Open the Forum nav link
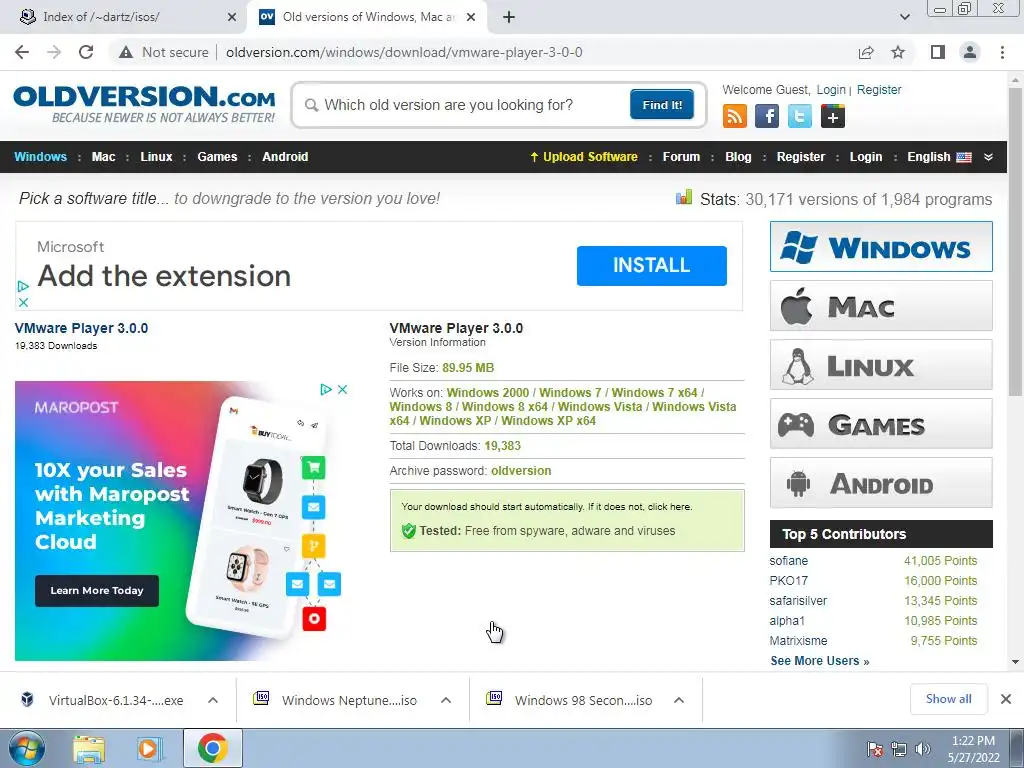Viewport: 1024px width, 768px height. point(681,157)
